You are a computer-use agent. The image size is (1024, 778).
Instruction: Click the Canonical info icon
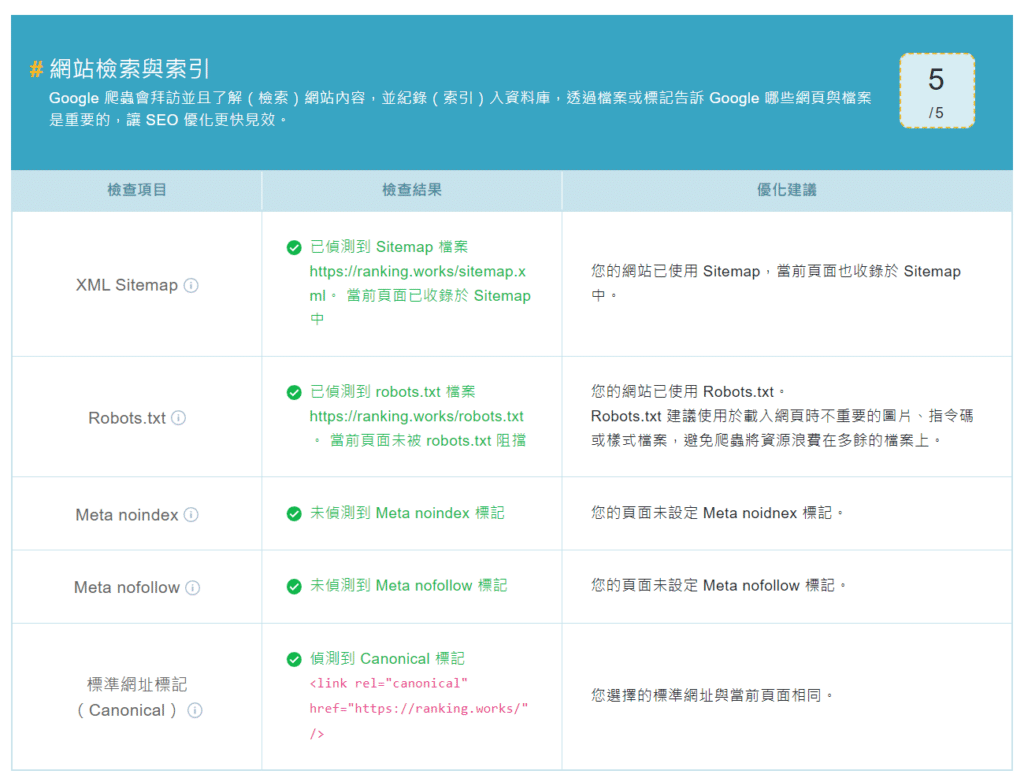click(195, 711)
